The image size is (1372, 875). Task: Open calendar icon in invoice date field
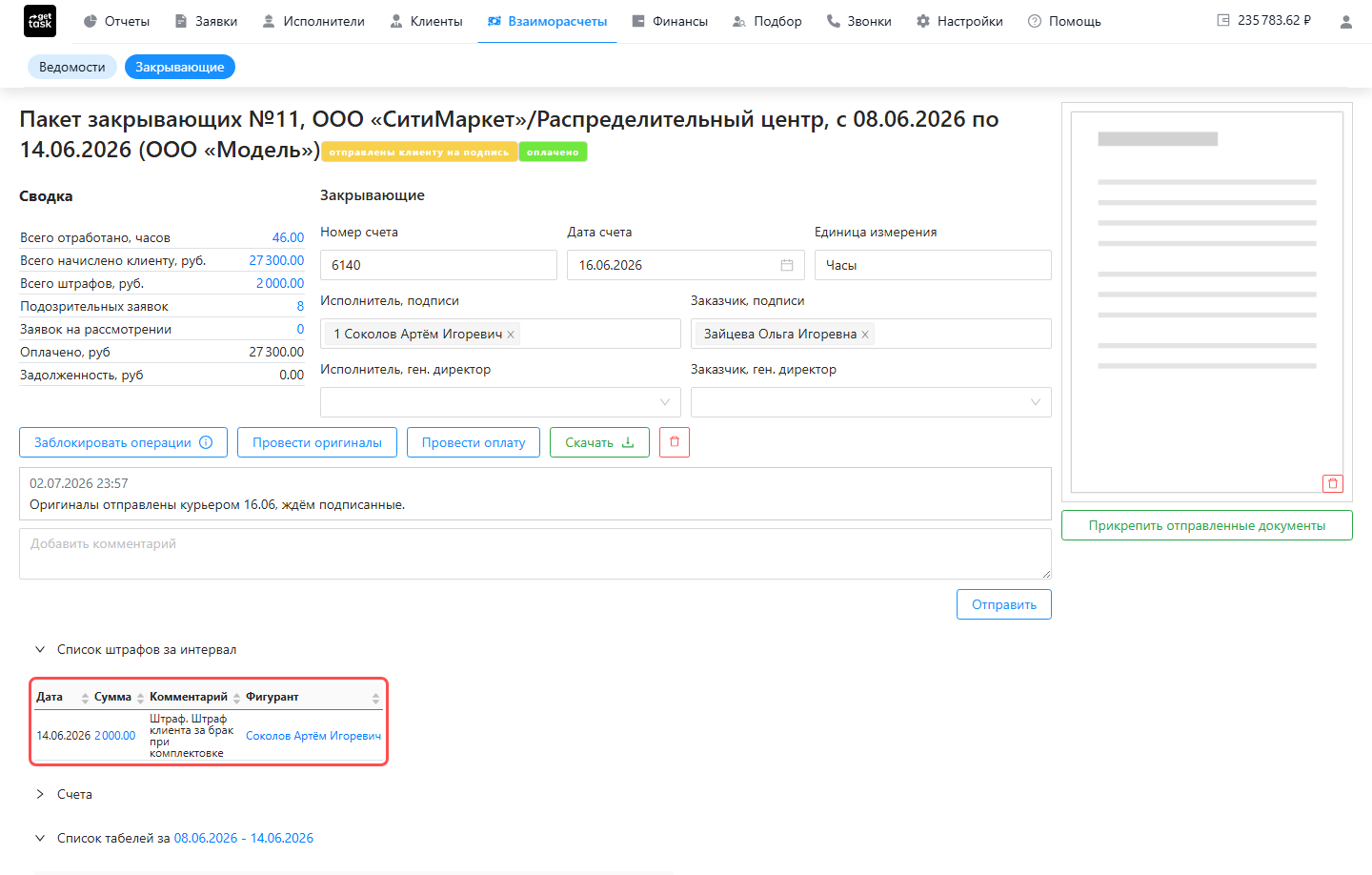tap(787, 265)
